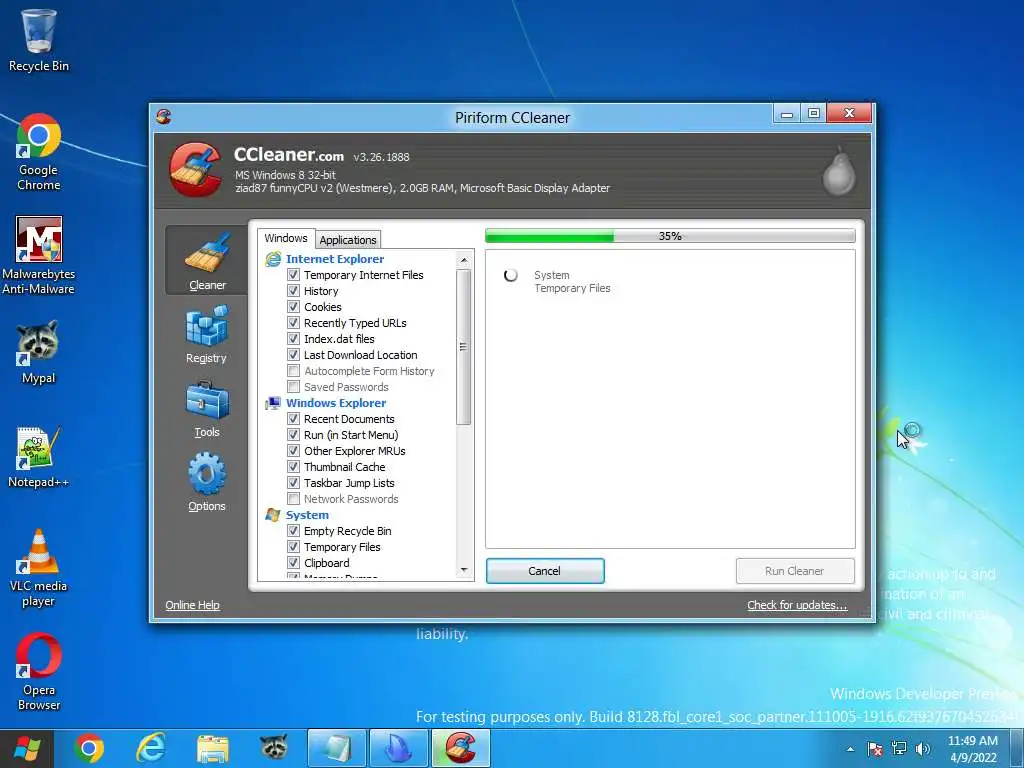Toggle Empty Recycle Bin checkbox
This screenshot has width=1024, height=768.
[x=293, y=531]
